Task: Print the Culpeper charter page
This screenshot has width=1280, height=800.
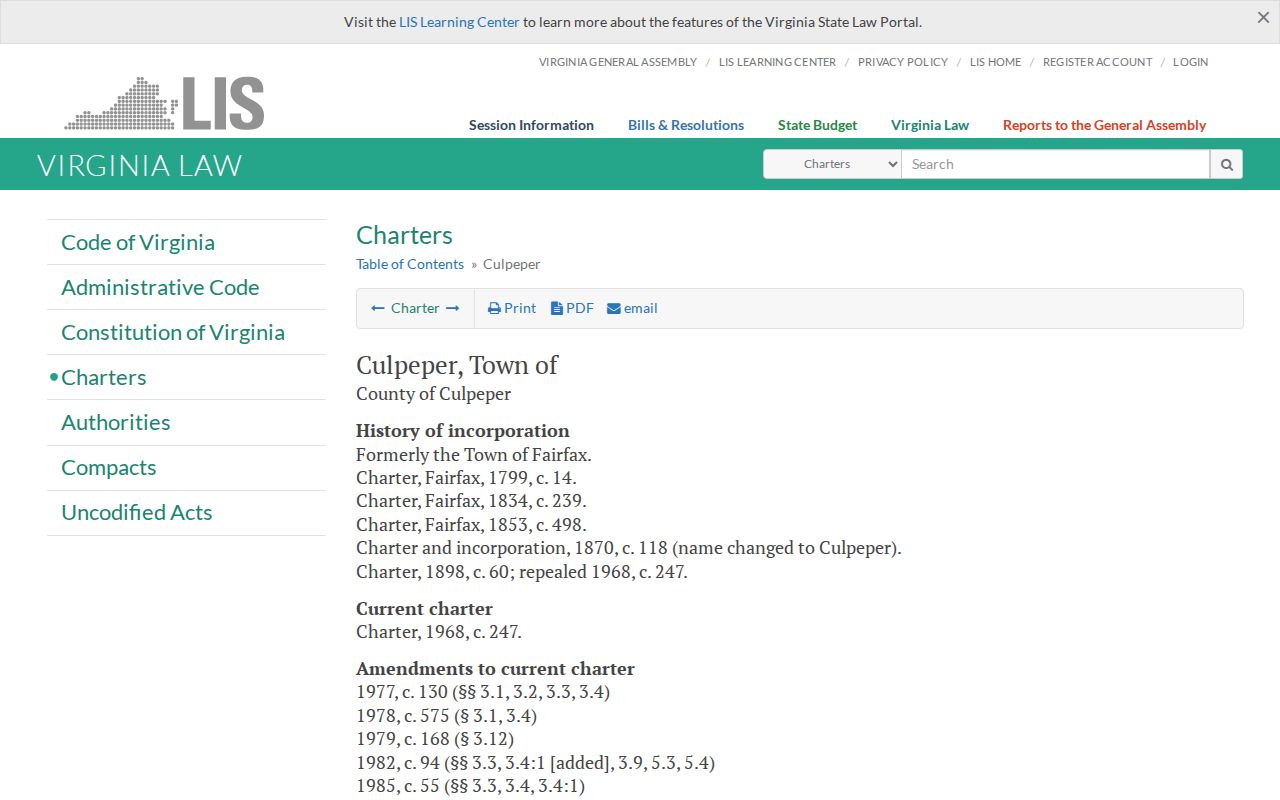Action: tap(512, 308)
